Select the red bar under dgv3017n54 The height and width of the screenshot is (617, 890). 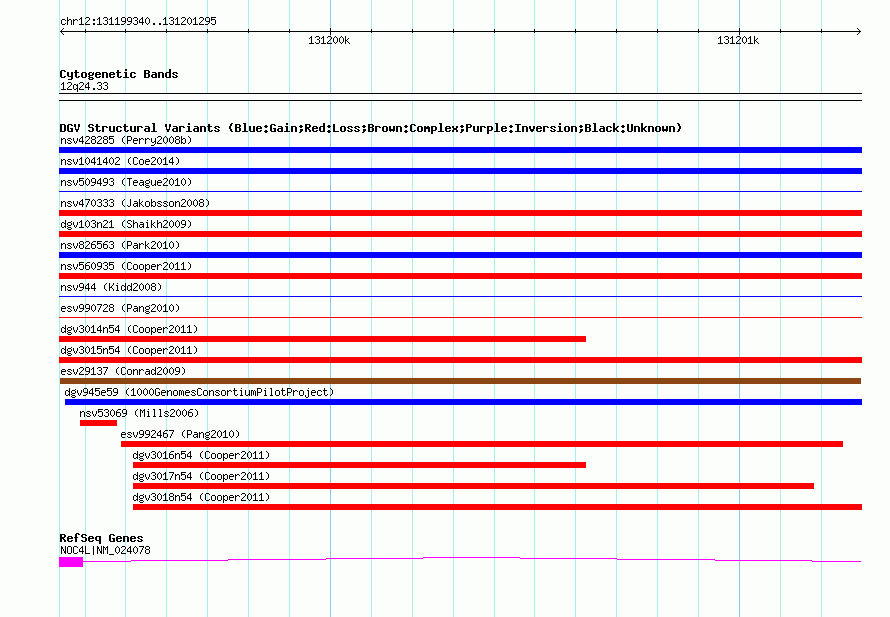tap(473, 486)
